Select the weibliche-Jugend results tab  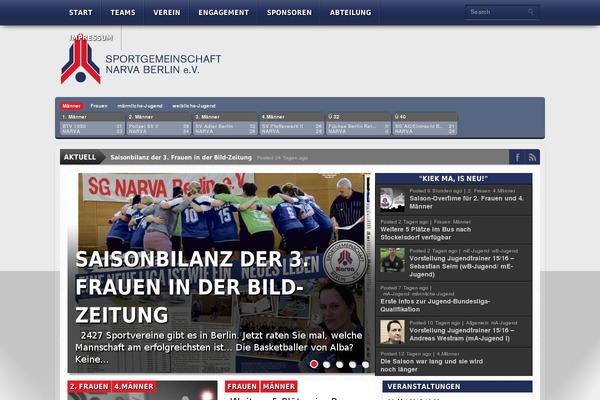[x=194, y=106]
